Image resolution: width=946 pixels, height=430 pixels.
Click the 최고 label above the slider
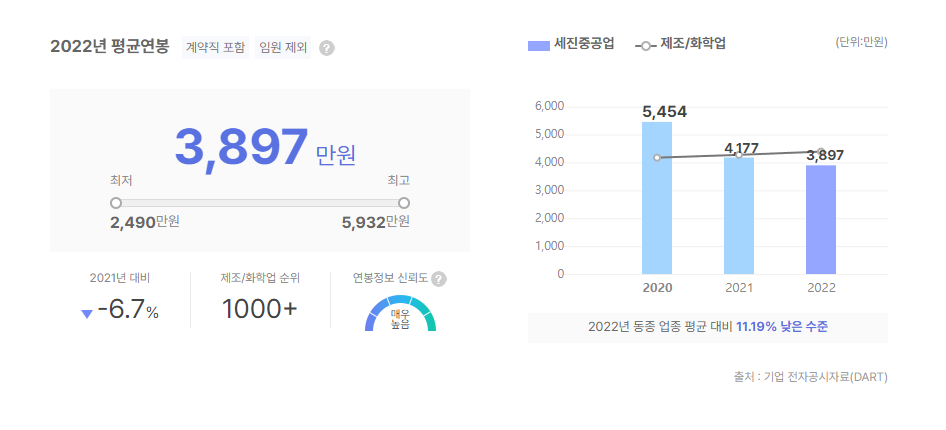click(399, 180)
